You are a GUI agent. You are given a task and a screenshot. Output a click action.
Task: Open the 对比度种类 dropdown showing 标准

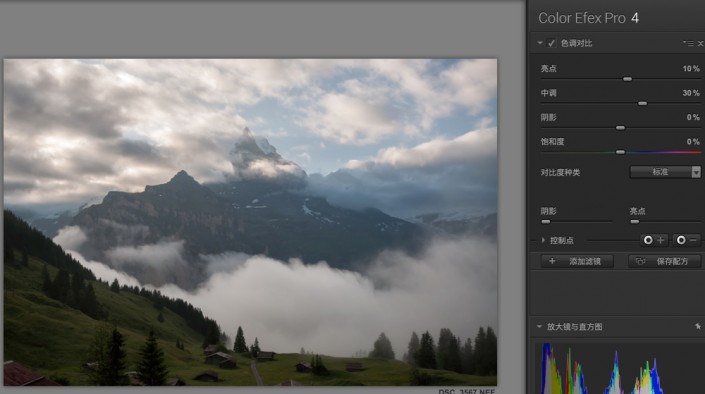pyautogui.click(x=665, y=172)
